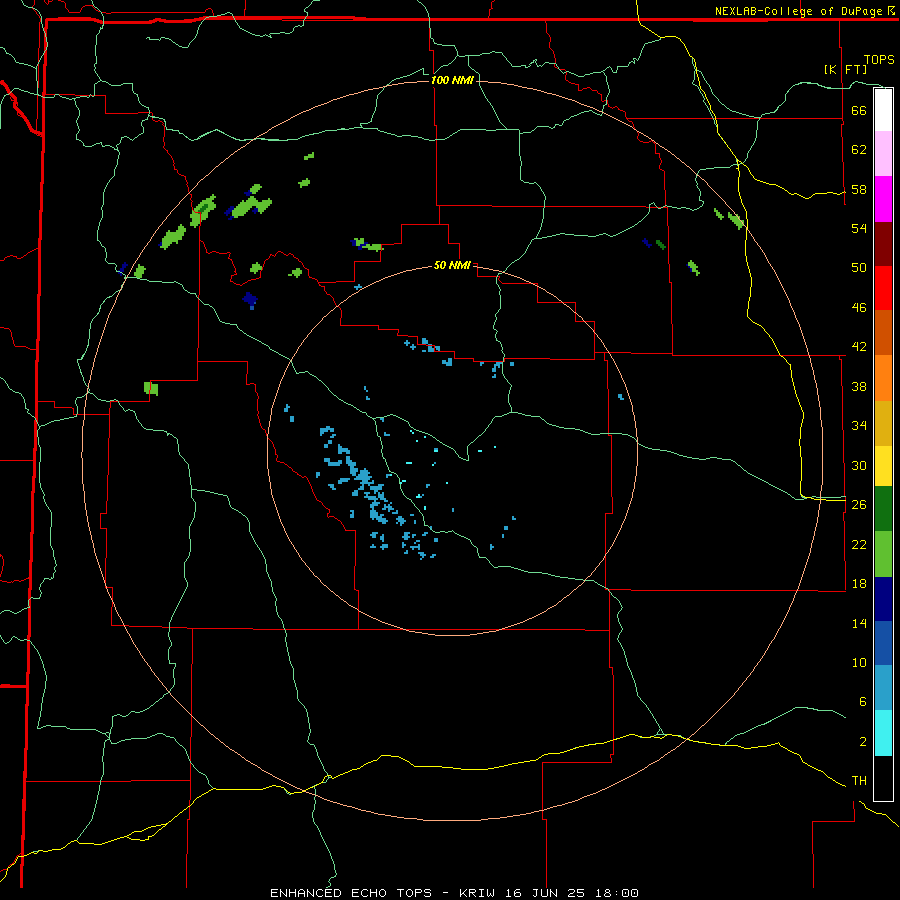The width and height of the screenshot is (900, 900).
Task: Click the '100 NMI' range ring label
Action: [x=452, y=80]
